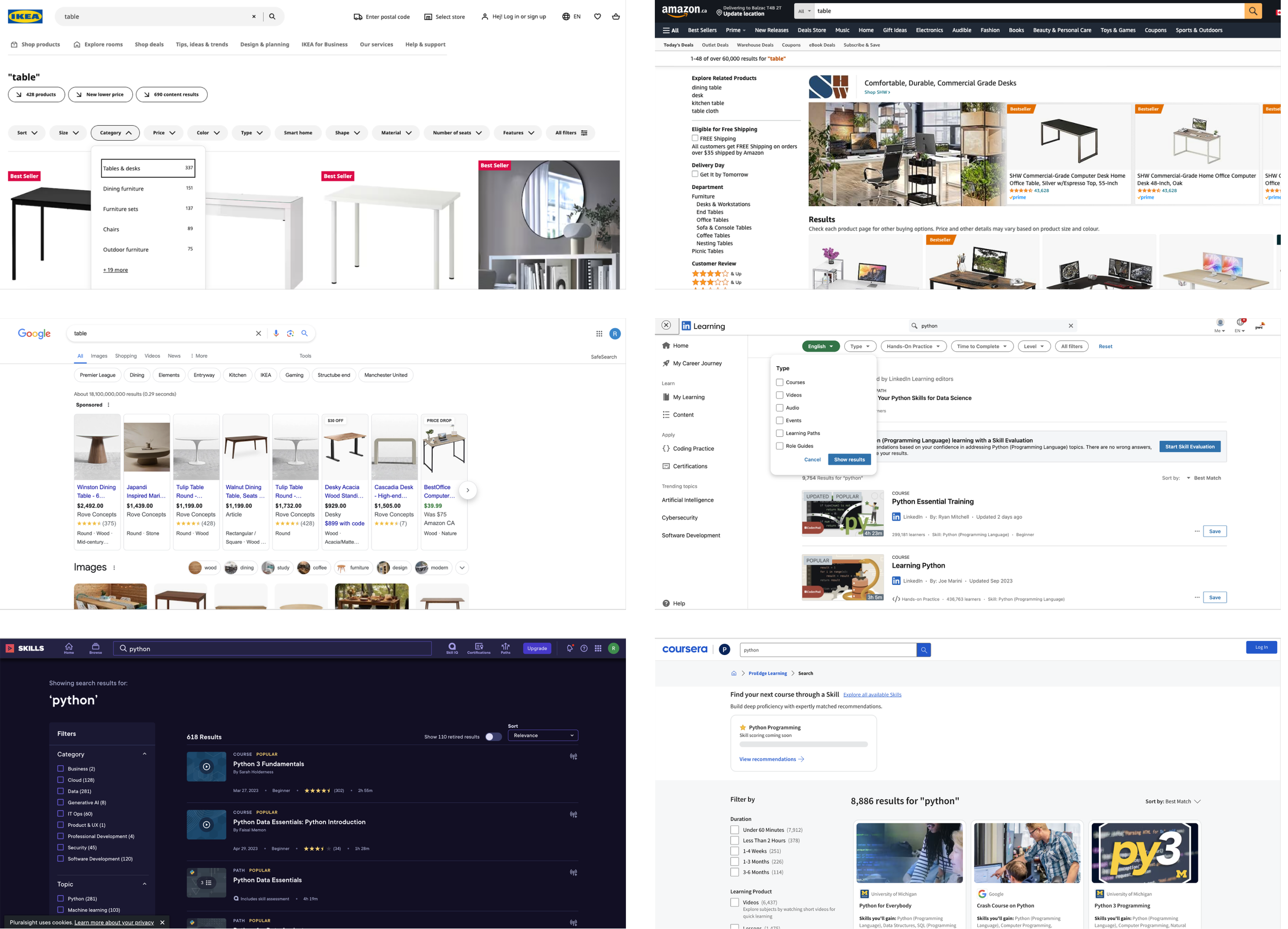Screen dimensions: 1288x929
Task: Collapse Pluralsight Category filter section
Action: pos(144,754)
